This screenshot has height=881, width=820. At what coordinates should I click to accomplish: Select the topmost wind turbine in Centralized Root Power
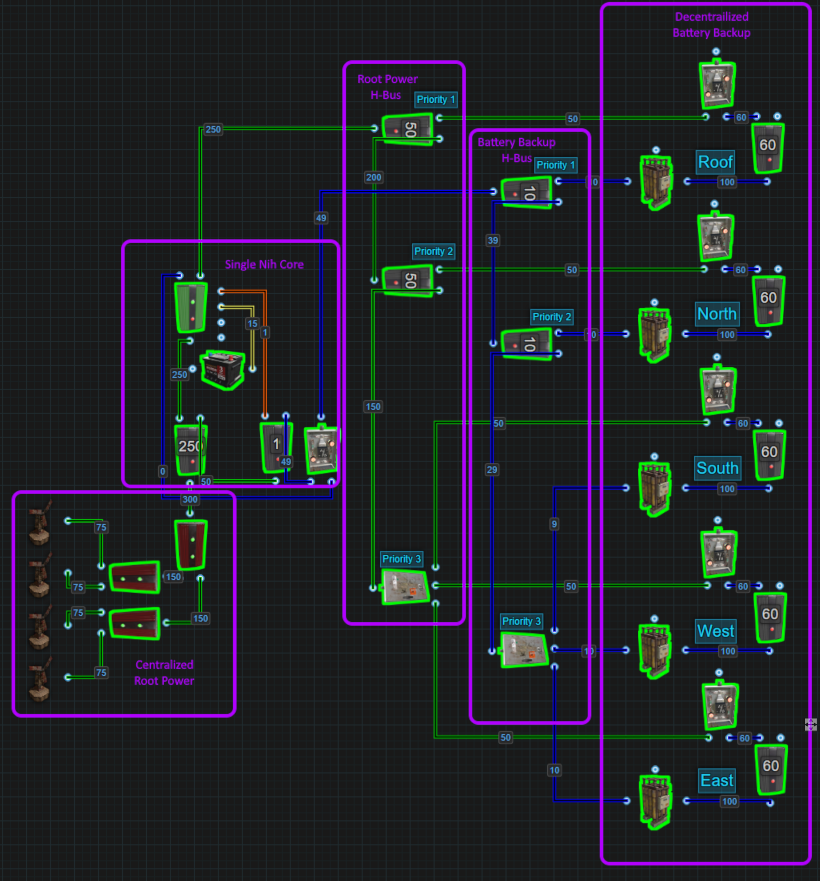tap(40, 523)
